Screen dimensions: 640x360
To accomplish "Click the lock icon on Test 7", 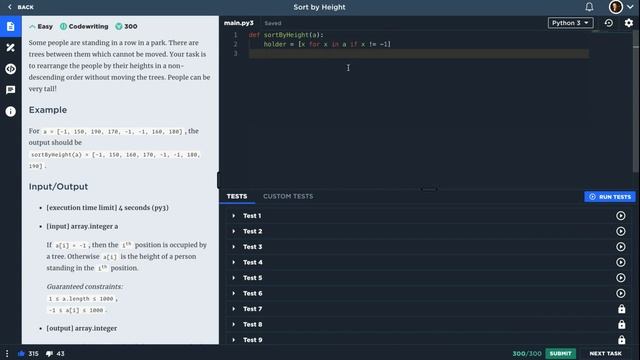I will 621,309.
